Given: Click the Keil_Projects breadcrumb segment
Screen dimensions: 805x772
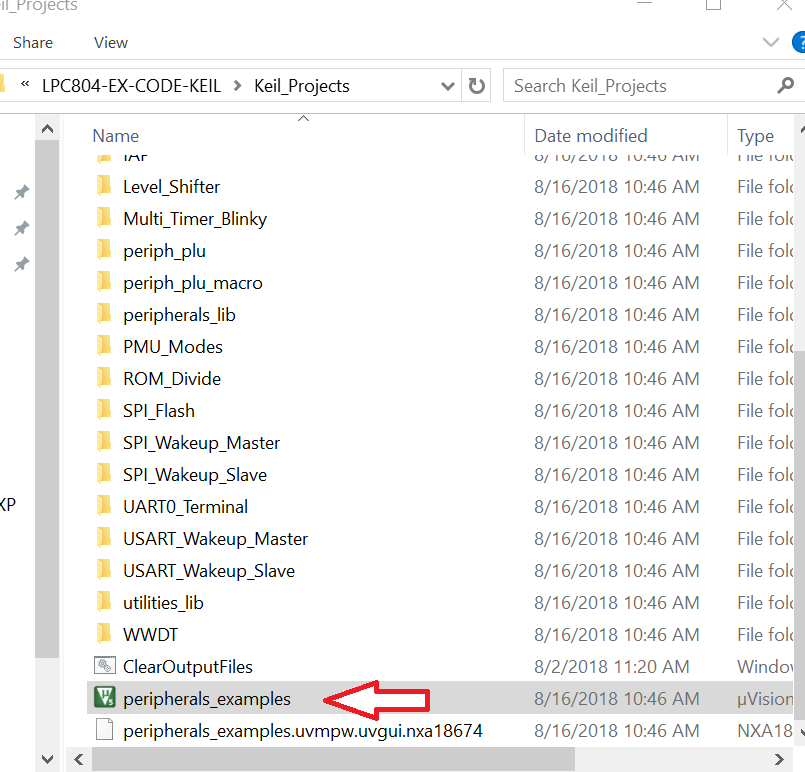Looking at the screenshot, I should 302,86.
